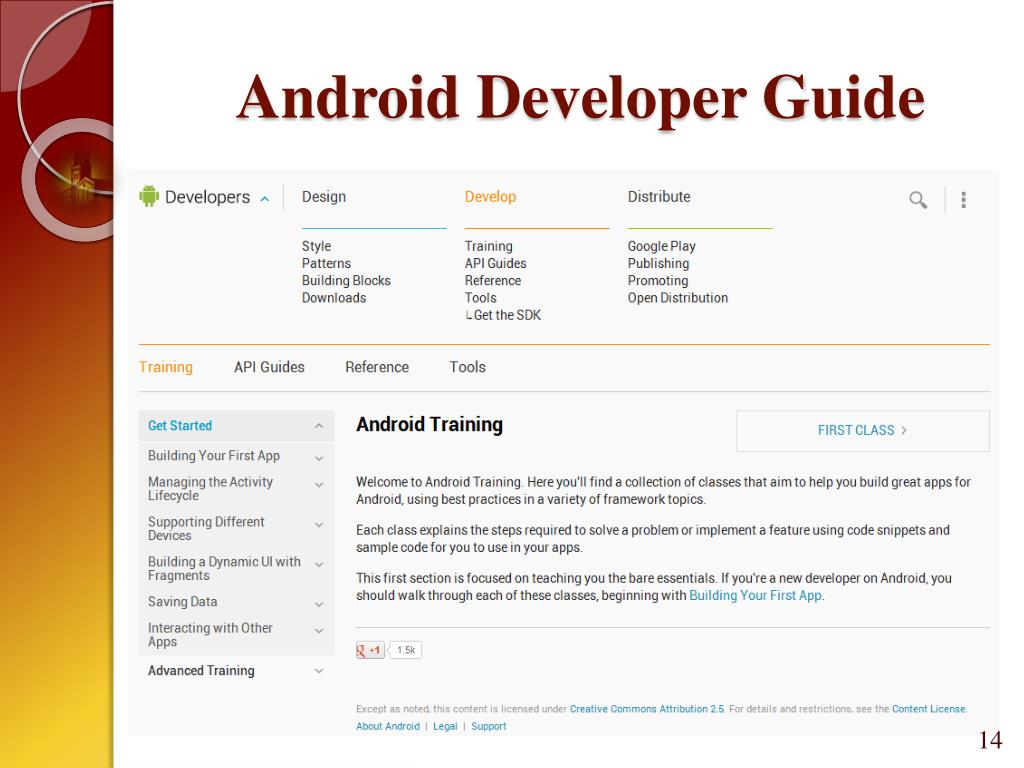Open Supporting Different Devices sidebar item

[x=206, y=528]
